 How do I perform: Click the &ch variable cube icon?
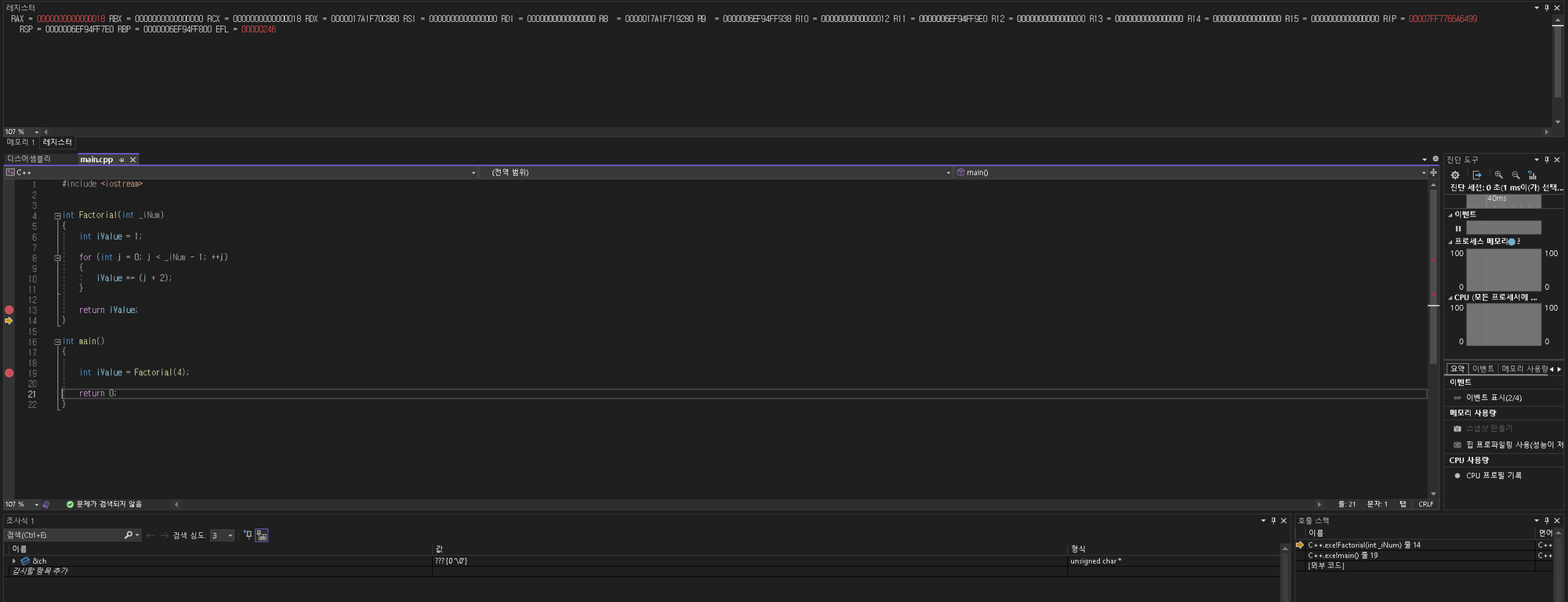coord(25,561)
